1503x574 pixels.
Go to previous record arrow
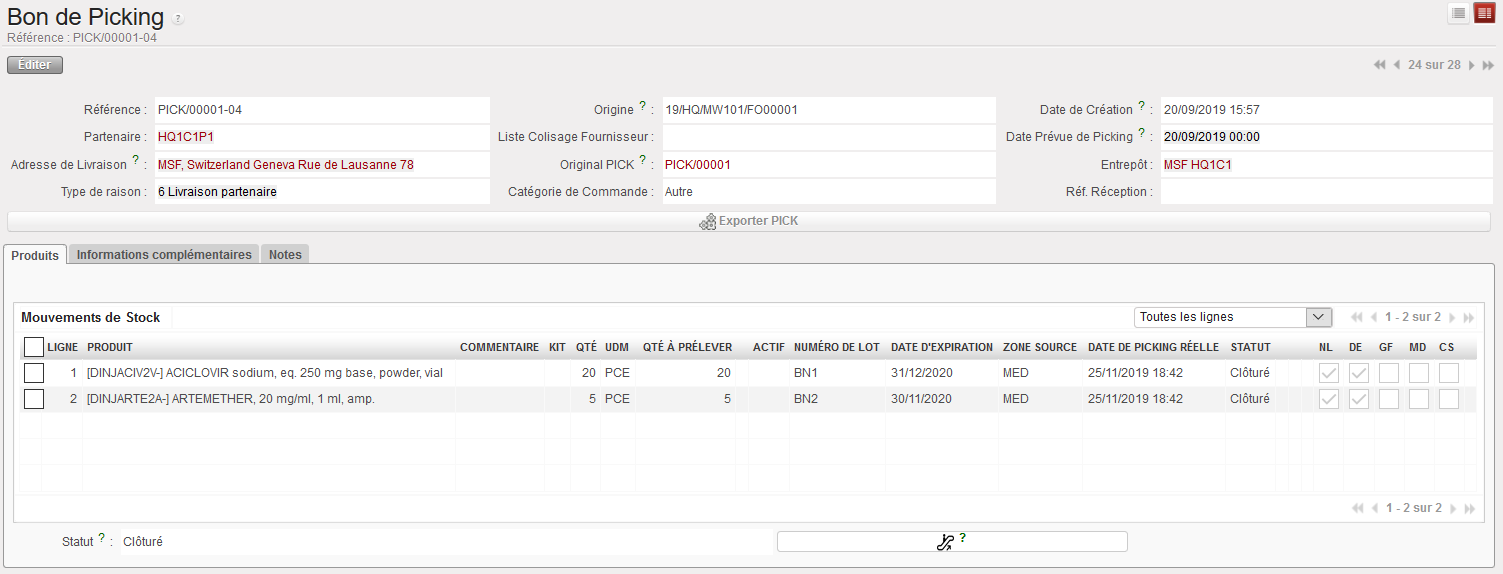pos(1396,65)
